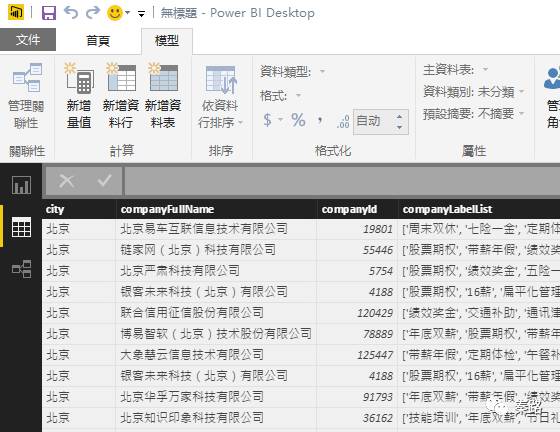Click label list cell starting '绩效奖金'
The width and height of the screenshot is (560, 432).
[x=479, y=313]
